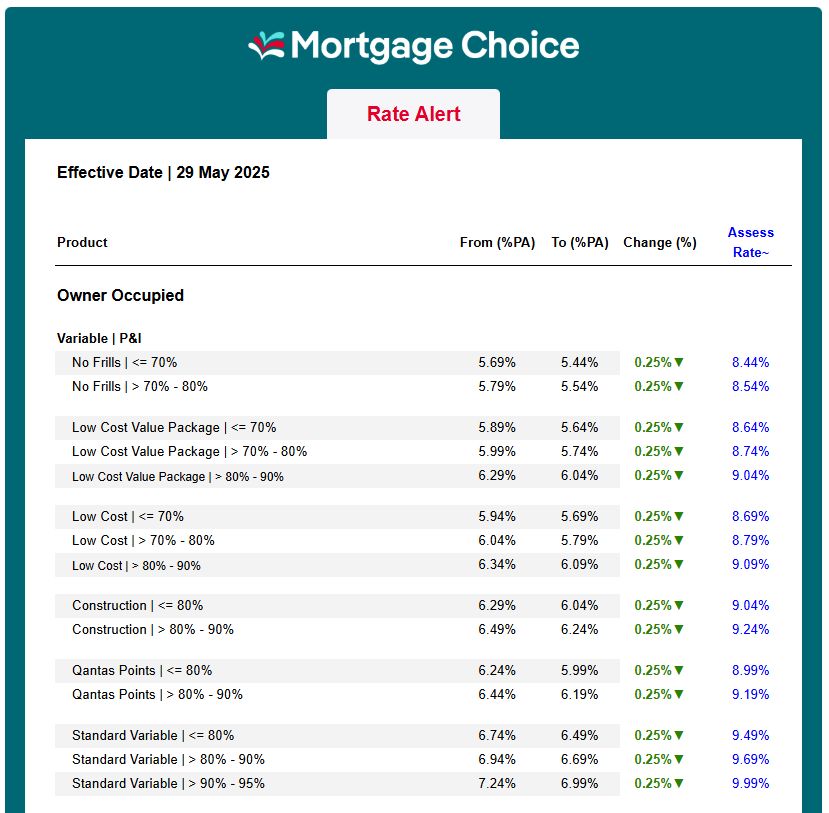Viewport: 829px width, 813px height.
Task: Click the green arrow beside No Frills <= 70%
Action: pyautogui.click(x=679, y=363)
